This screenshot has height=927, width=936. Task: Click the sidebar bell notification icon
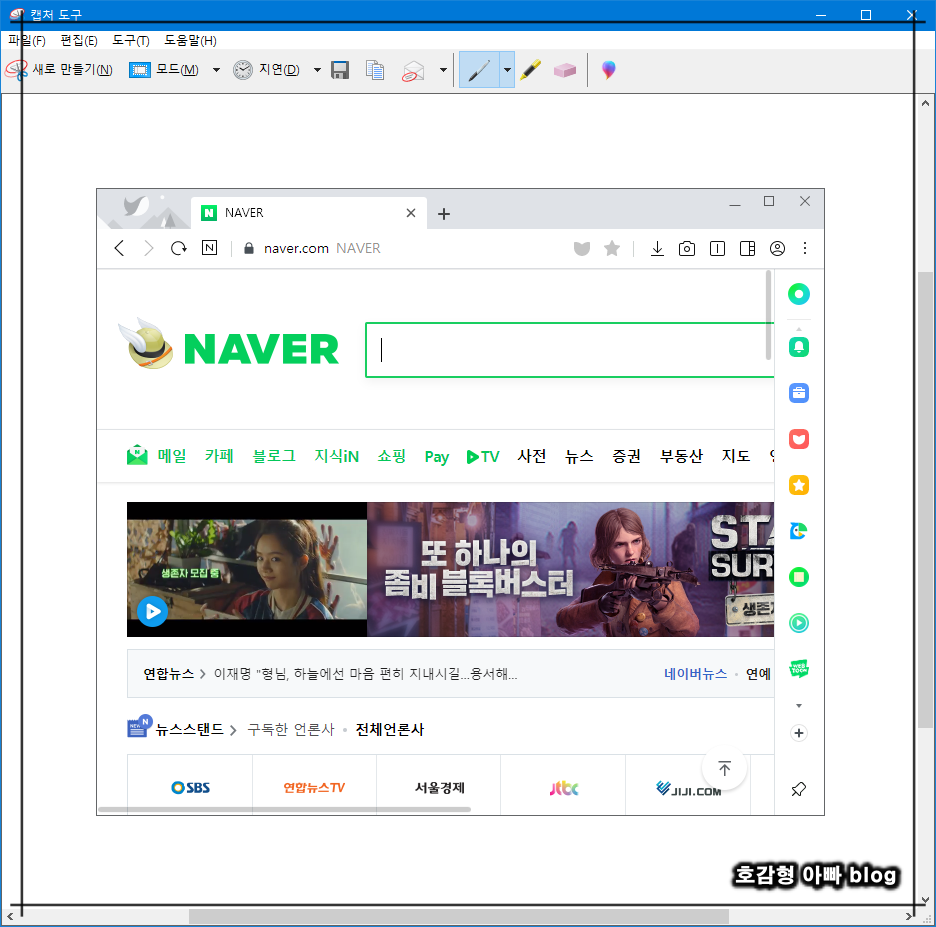coord(799,347)
